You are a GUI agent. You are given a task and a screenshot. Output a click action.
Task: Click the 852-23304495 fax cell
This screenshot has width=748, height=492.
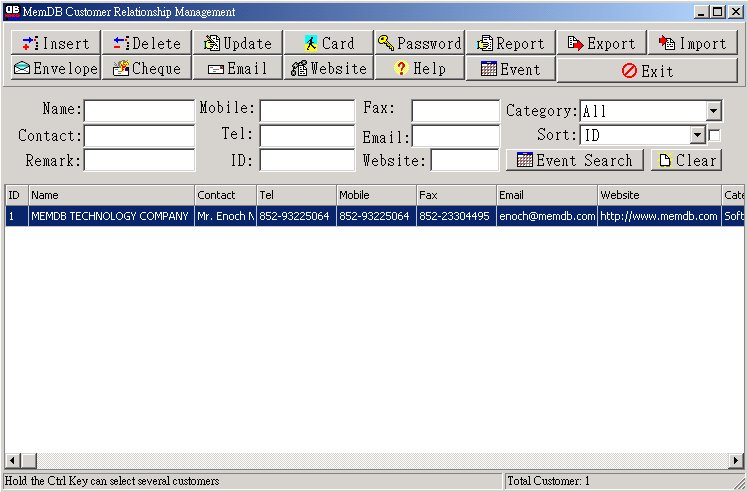(456, 216)
